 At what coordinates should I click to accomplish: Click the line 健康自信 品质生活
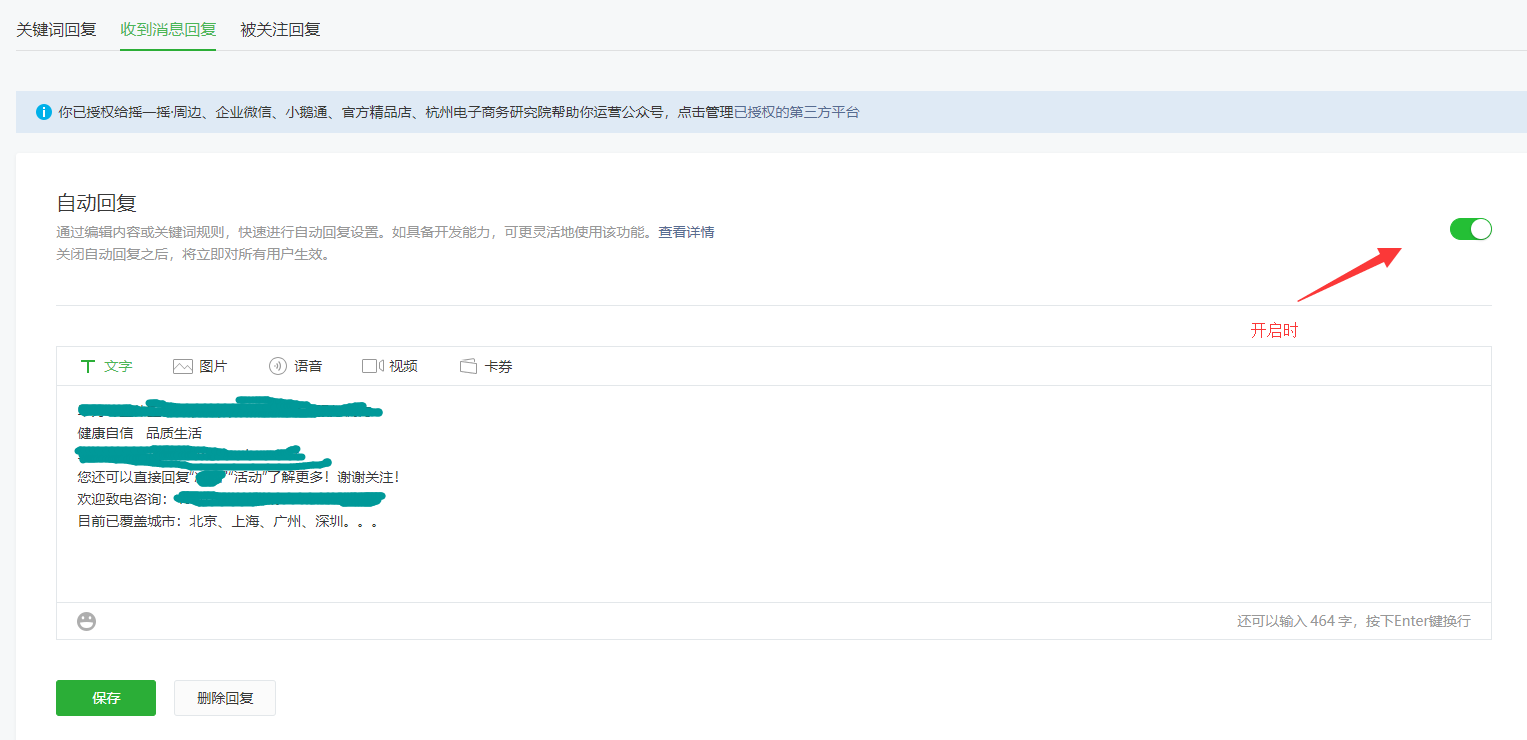[140, 433]
